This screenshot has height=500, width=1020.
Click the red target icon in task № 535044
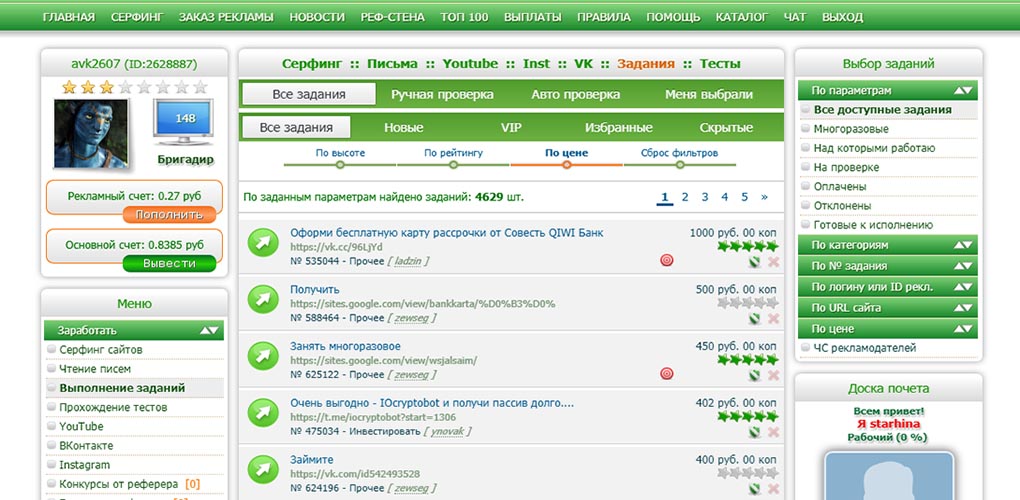(667, 260)
